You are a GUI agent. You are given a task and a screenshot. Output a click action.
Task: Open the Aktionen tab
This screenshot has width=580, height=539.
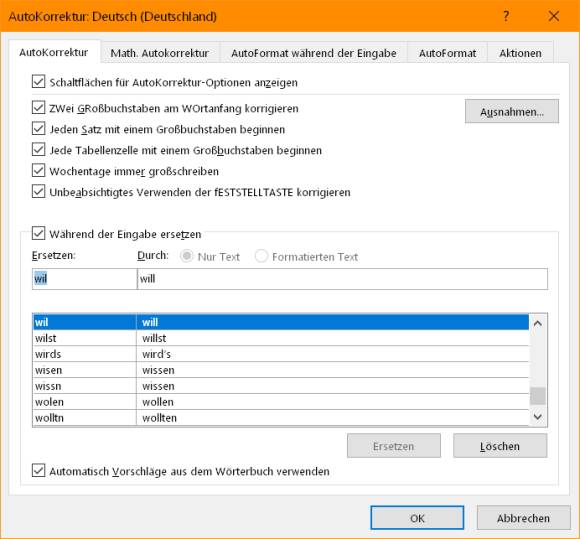520,53
